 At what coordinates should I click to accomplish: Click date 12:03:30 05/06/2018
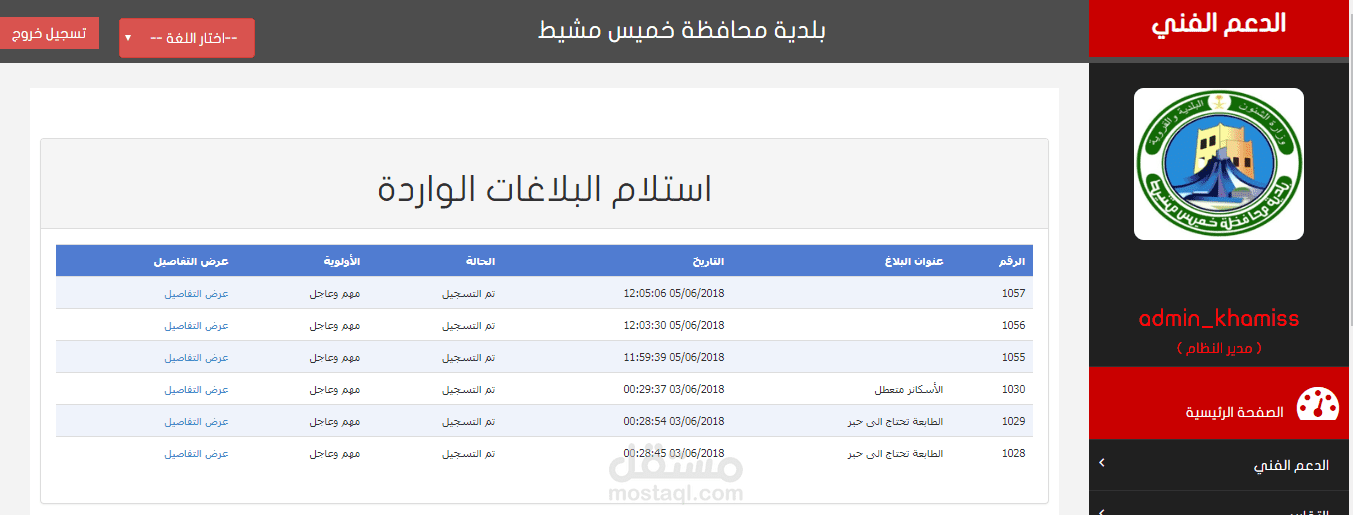(x=674, y=326)
